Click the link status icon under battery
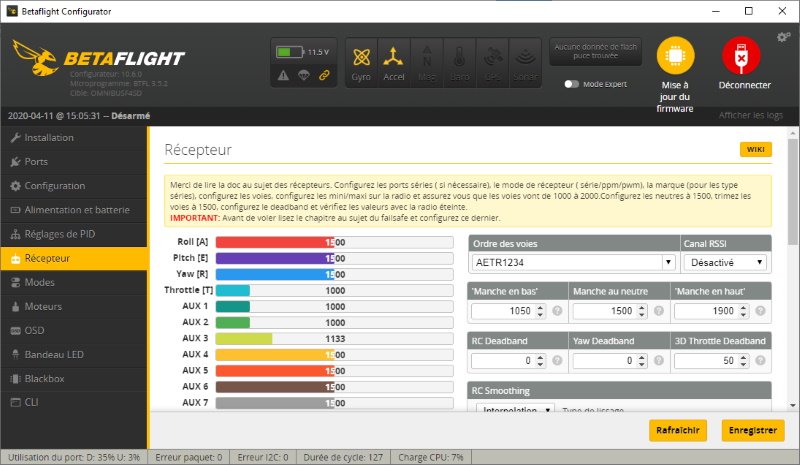 point(324,75)
